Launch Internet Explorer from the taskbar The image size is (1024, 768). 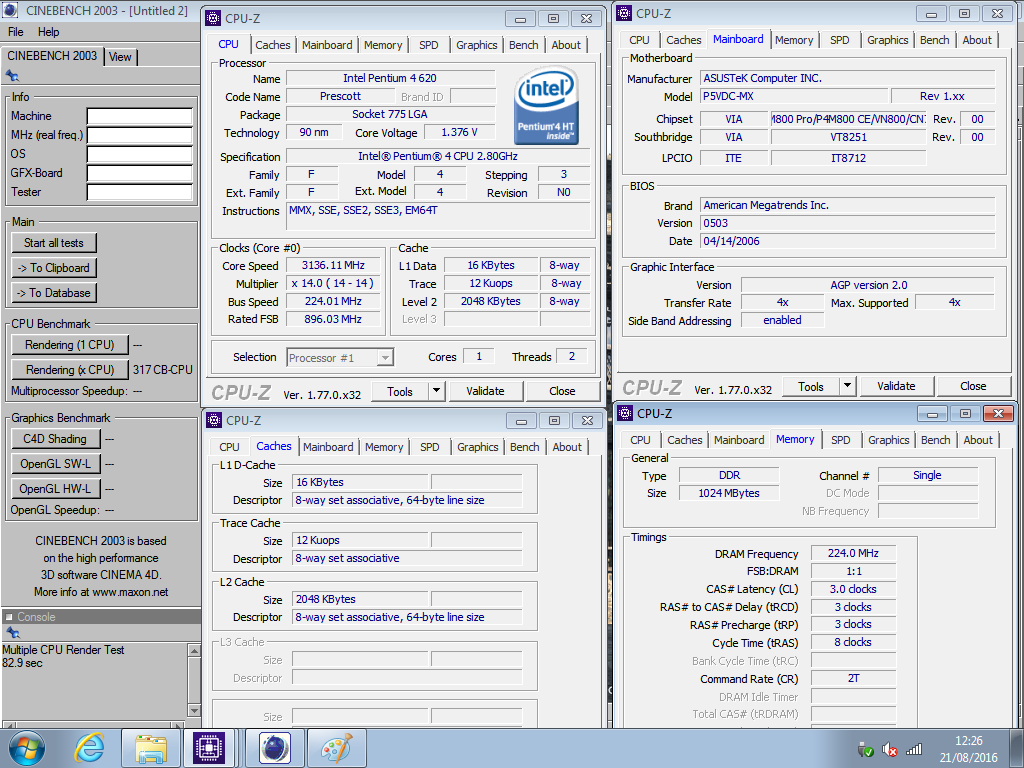89,748
